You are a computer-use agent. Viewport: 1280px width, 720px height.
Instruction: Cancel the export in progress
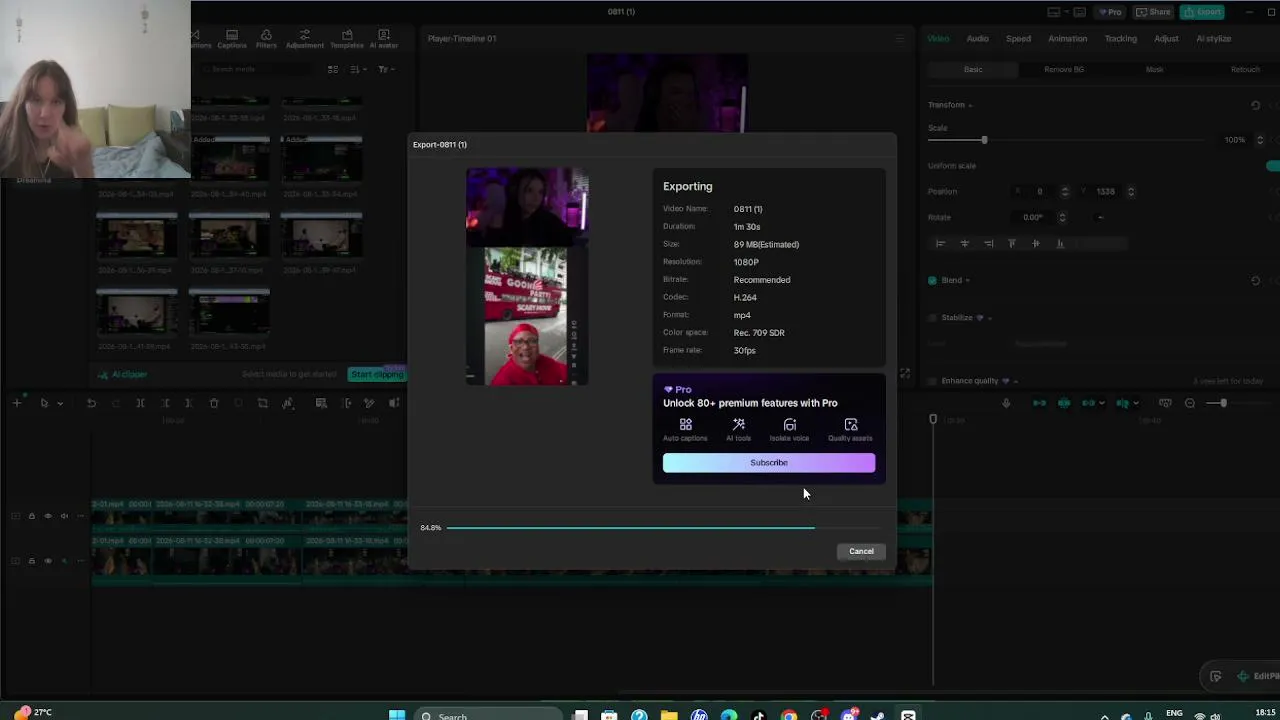tap(861, 551)
